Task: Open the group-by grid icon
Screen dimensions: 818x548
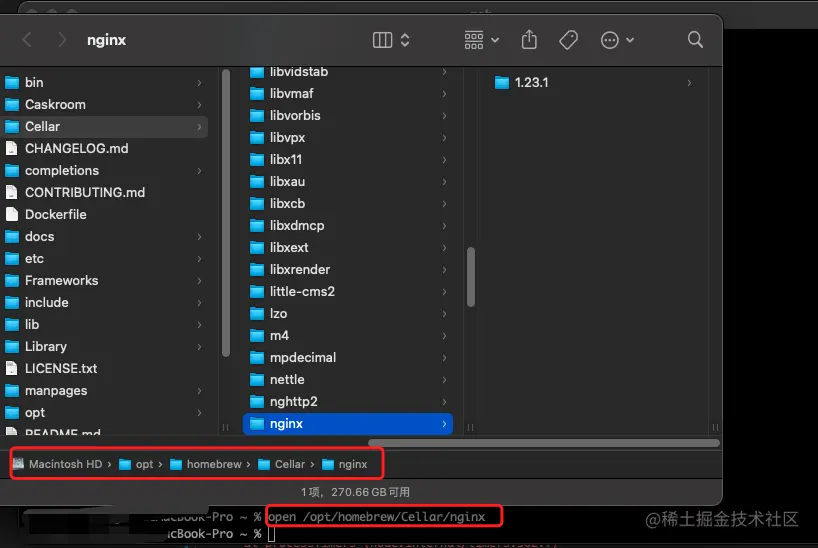Action: pos(474,40)
